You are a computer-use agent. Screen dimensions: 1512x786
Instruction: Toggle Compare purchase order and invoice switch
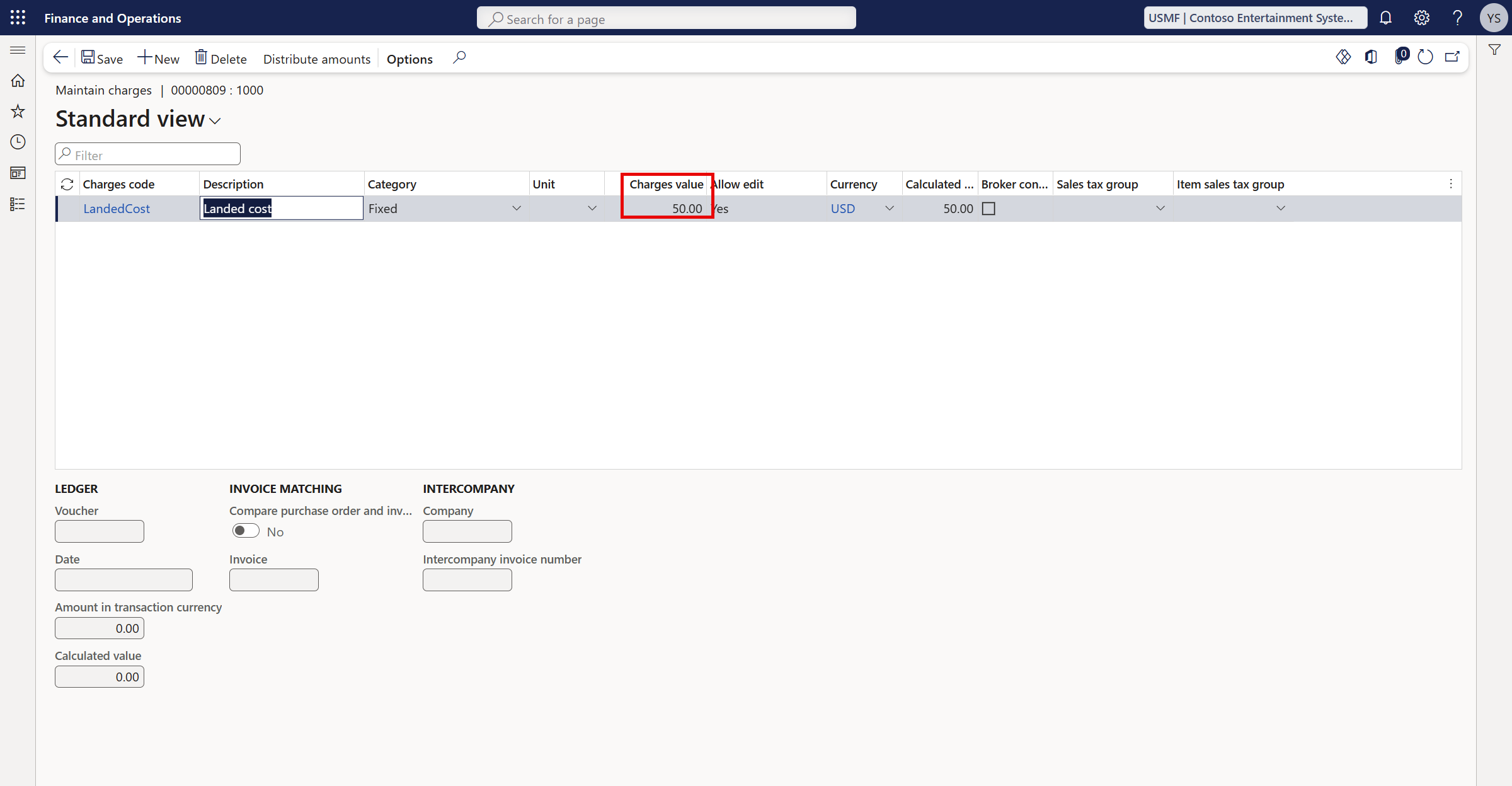click(246, 531)
